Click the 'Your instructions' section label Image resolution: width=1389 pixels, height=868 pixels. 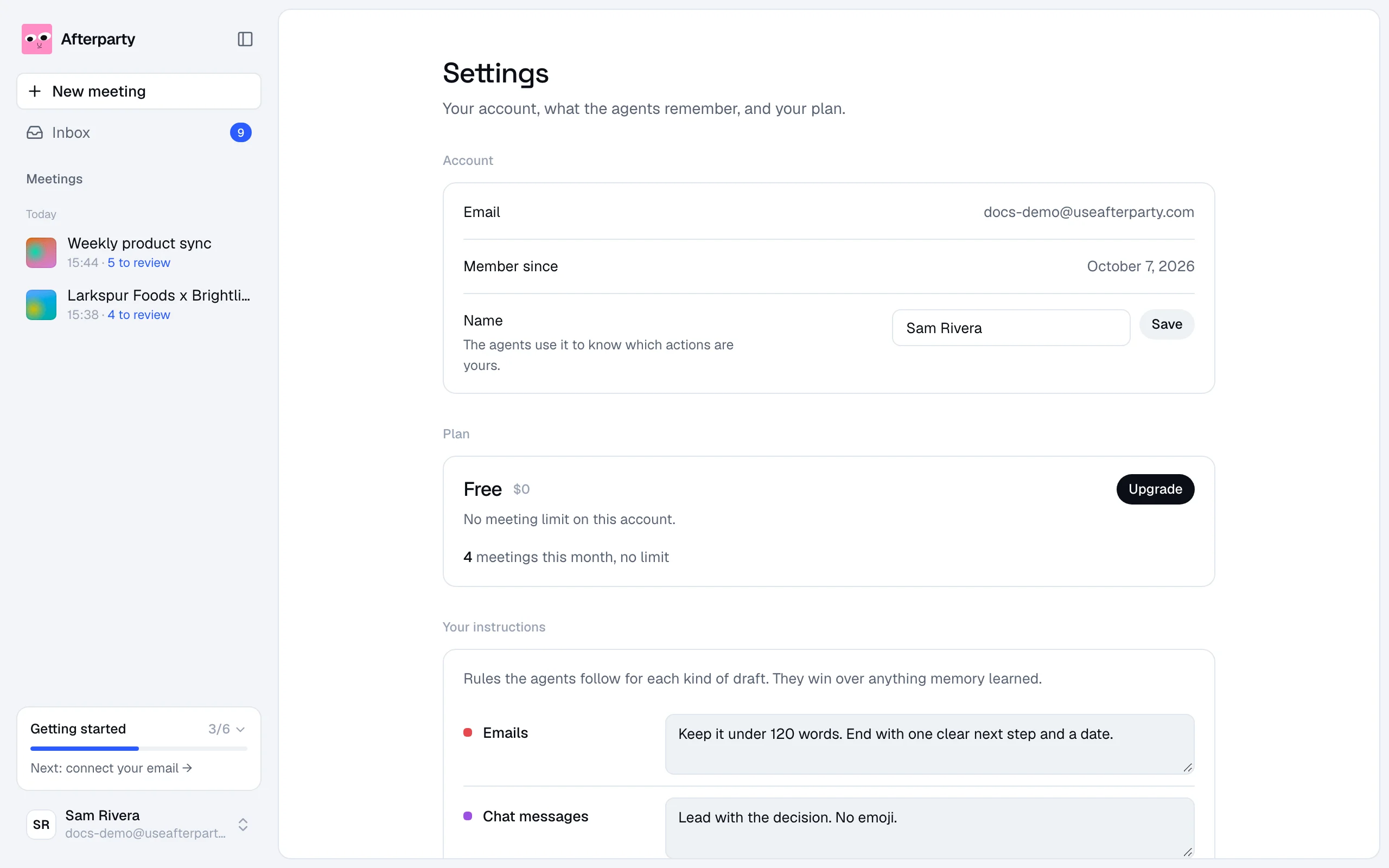pyautogui.click(x=494, y=627)
